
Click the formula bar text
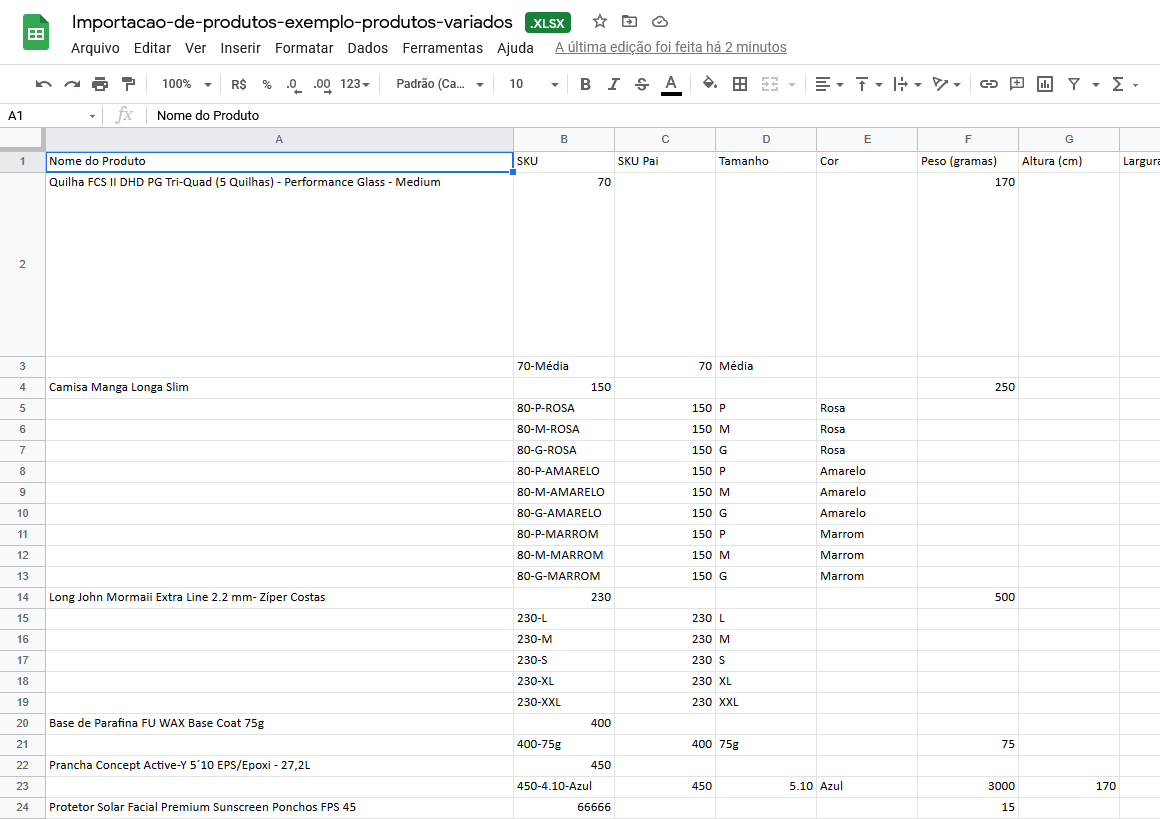(x=208, y=115)
